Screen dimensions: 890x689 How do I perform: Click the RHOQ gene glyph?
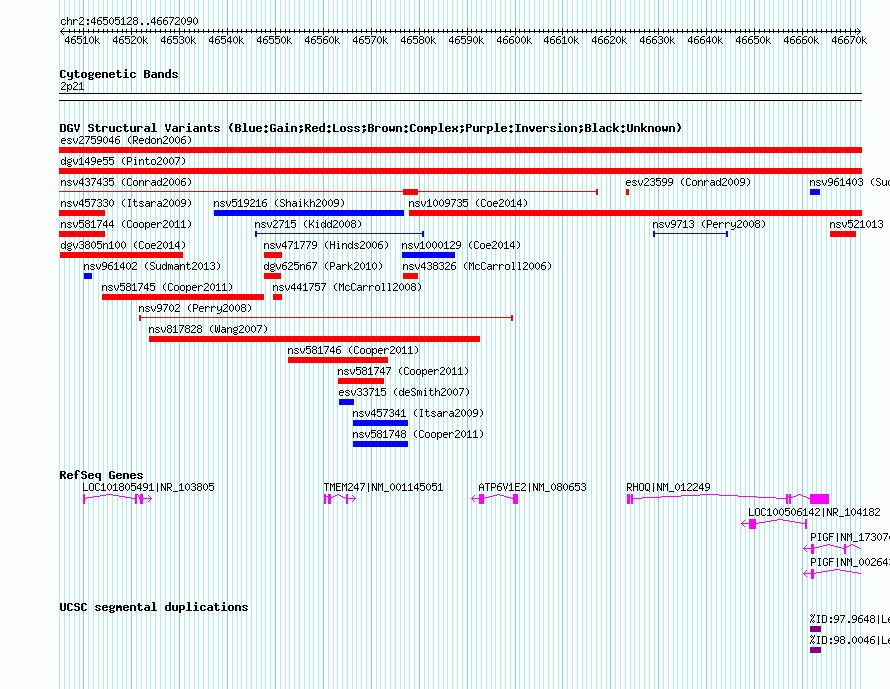coord(728,498)
